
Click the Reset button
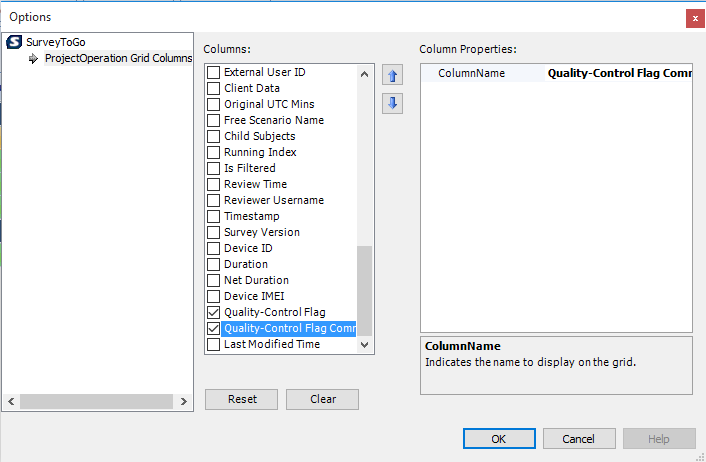coord(242,399)
